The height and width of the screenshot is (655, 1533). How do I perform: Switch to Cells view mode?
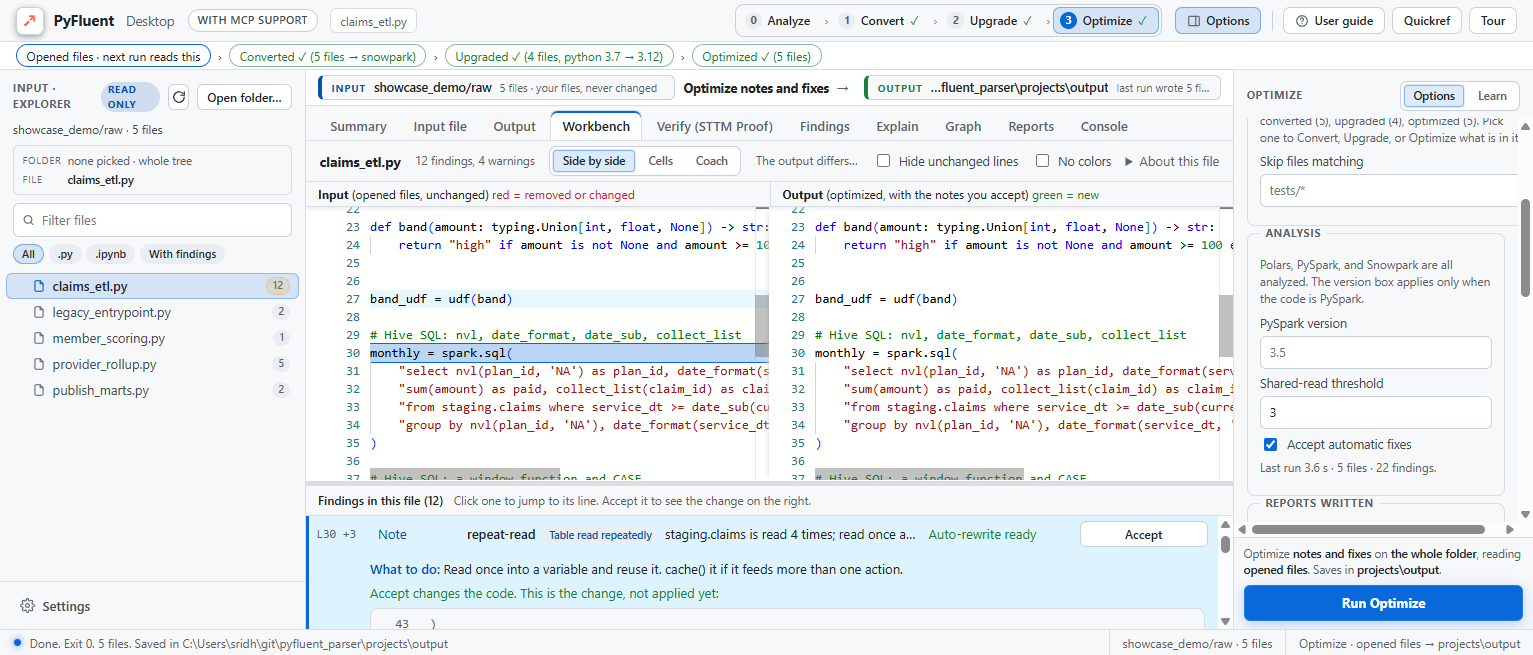660,161
